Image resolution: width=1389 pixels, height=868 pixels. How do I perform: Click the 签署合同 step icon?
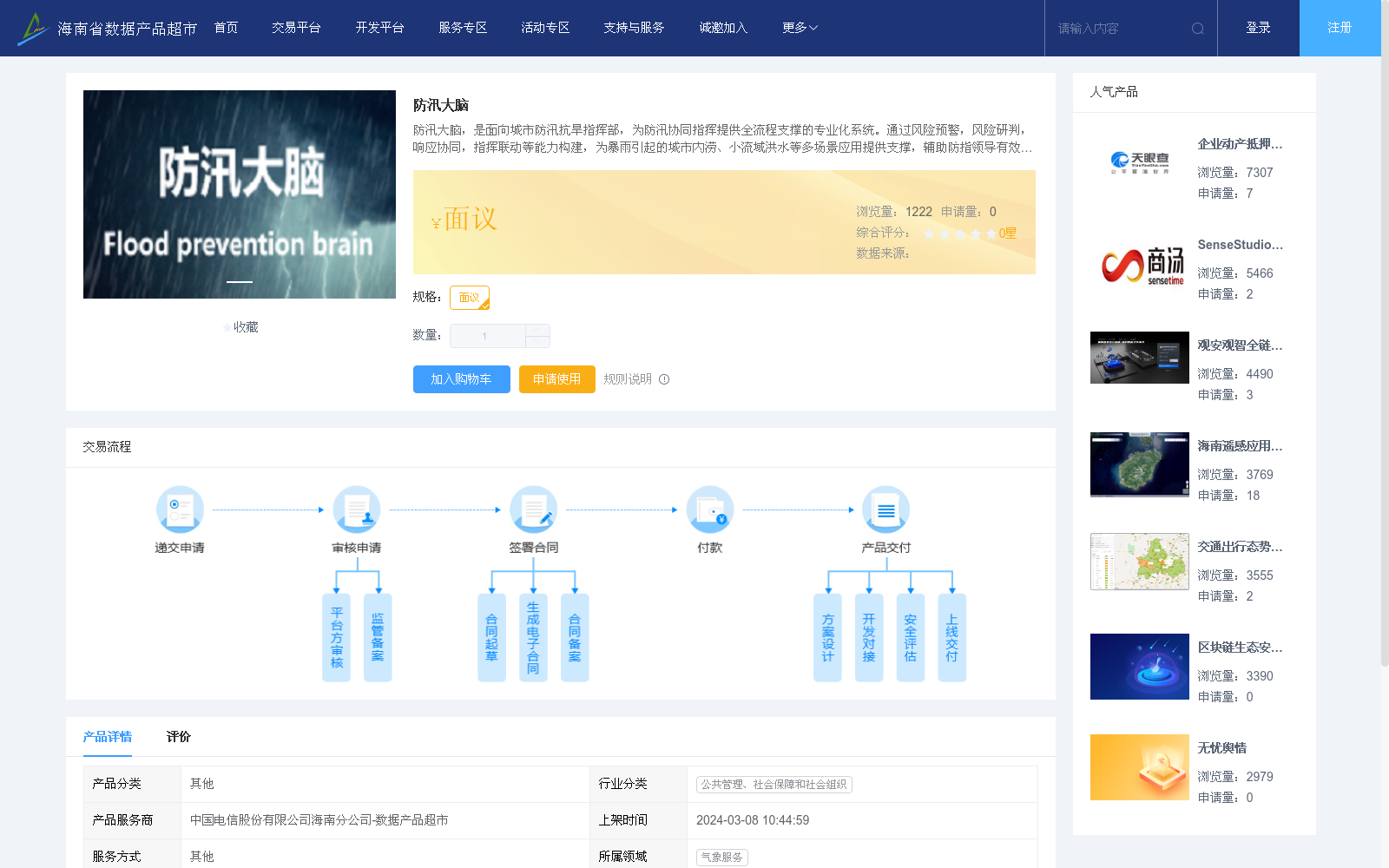pyautogui.click(x=533, y=510)
